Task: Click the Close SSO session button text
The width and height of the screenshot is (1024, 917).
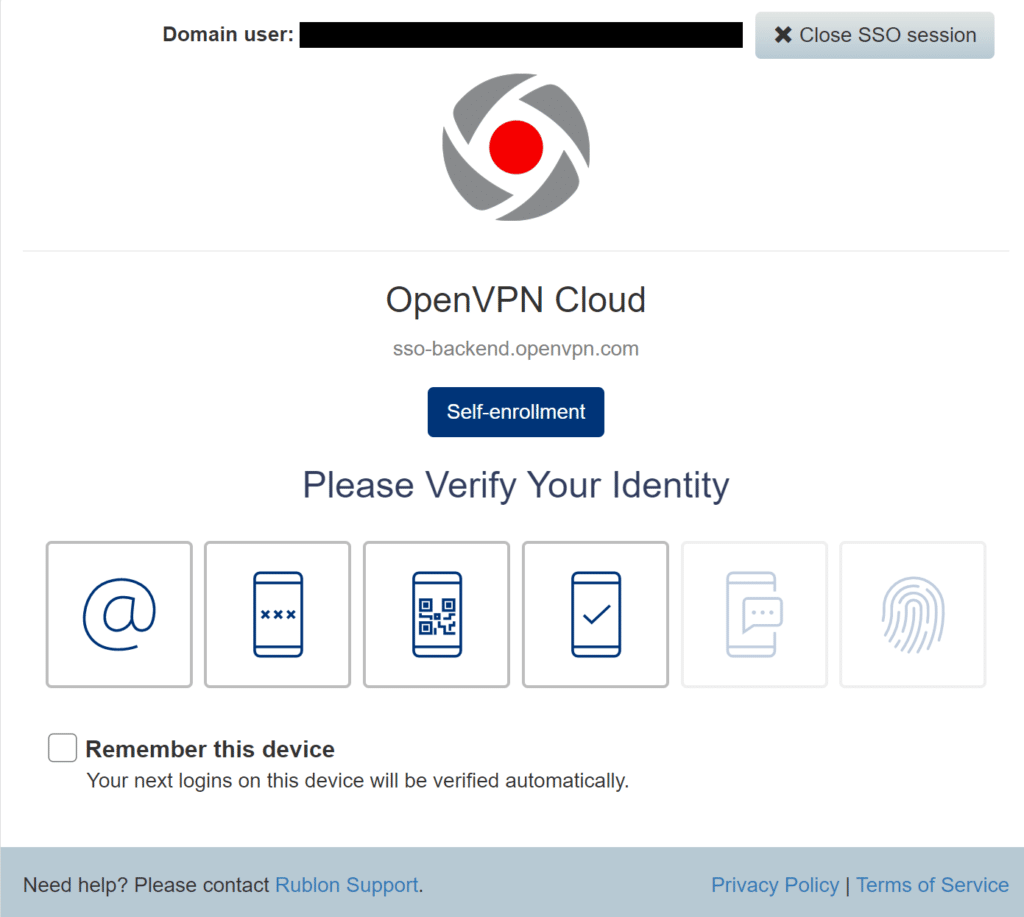Action: (887, 35)
